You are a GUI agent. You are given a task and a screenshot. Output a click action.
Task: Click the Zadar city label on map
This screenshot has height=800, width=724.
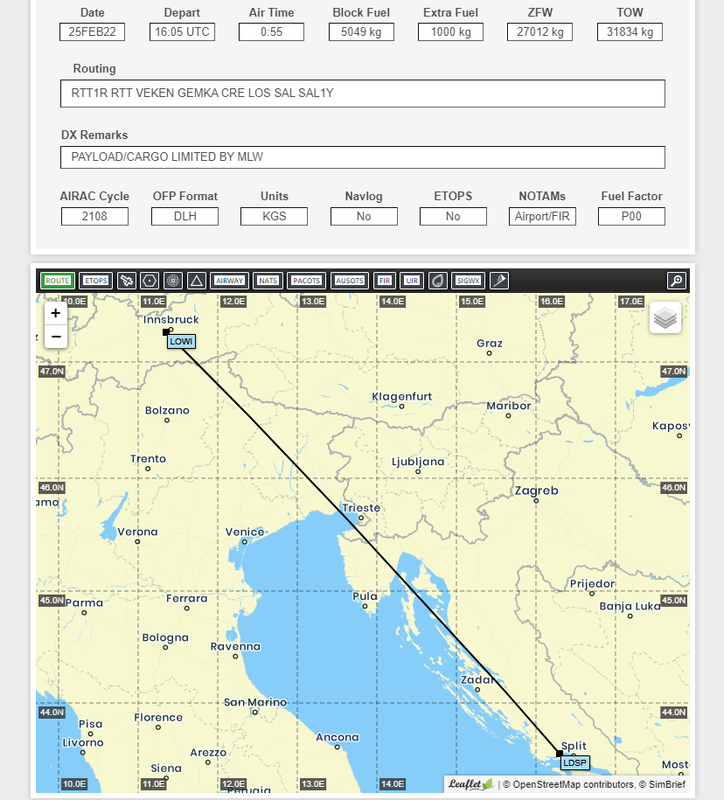click(477, 680)
